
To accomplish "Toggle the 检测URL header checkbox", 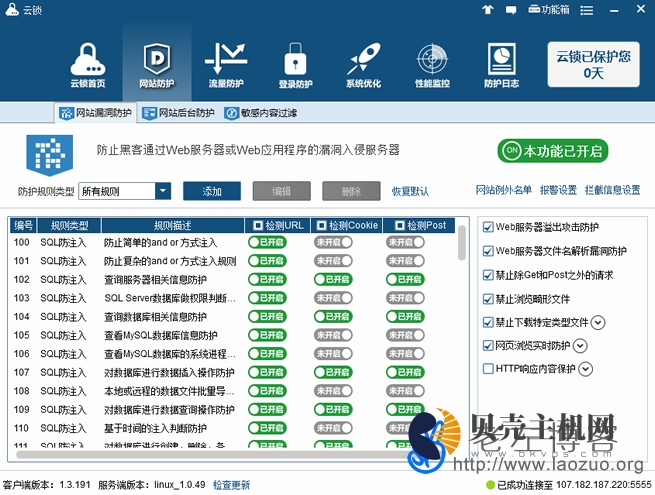I will coord(258,226).
